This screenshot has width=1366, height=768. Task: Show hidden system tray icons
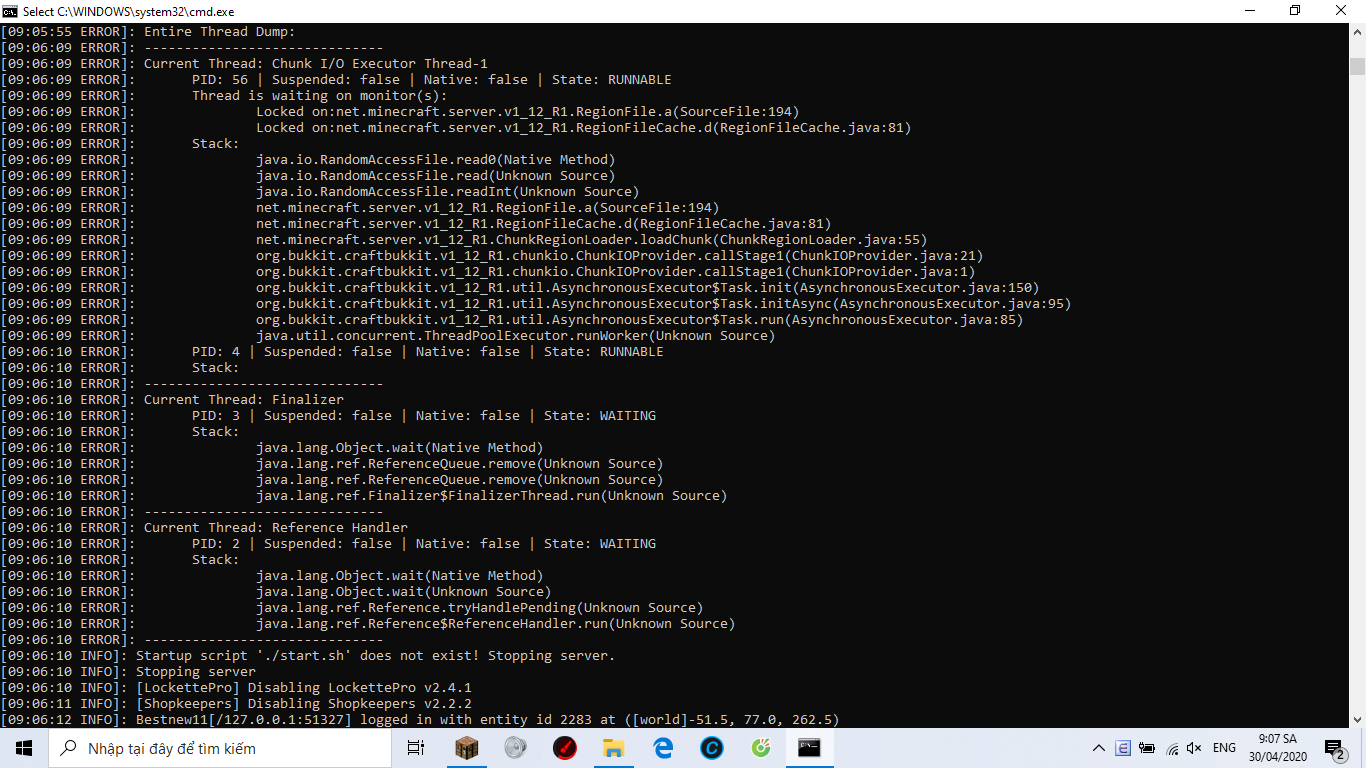tap(1099, 748)
